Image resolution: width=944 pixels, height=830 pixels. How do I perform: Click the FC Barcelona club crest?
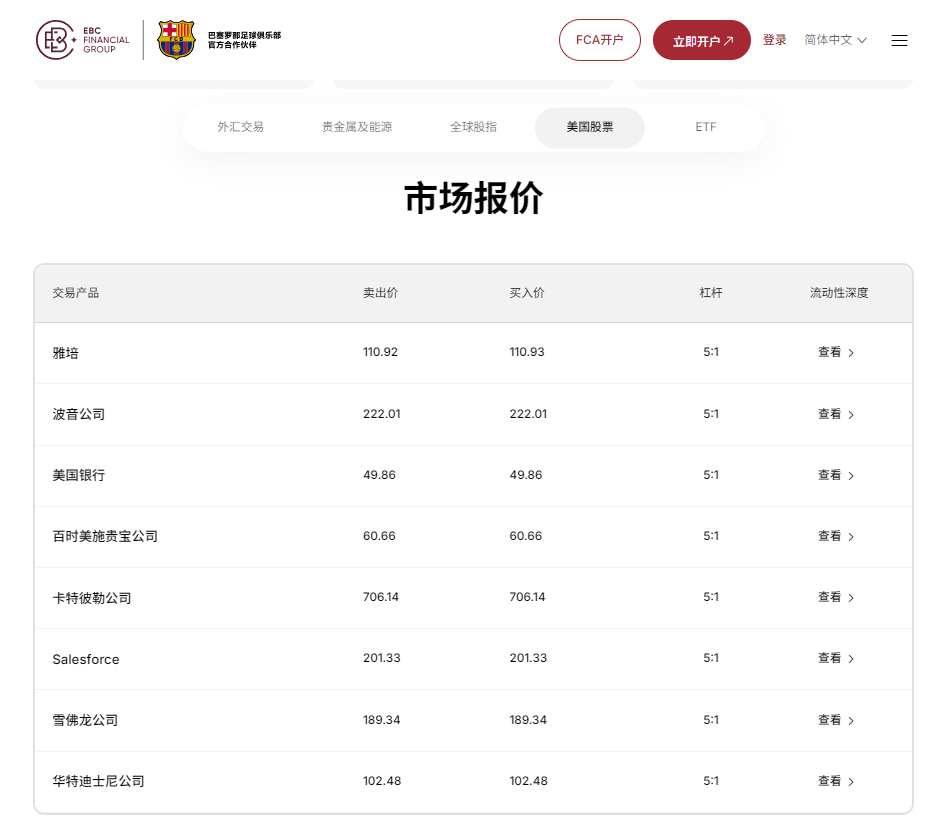(x=177, y=41)
